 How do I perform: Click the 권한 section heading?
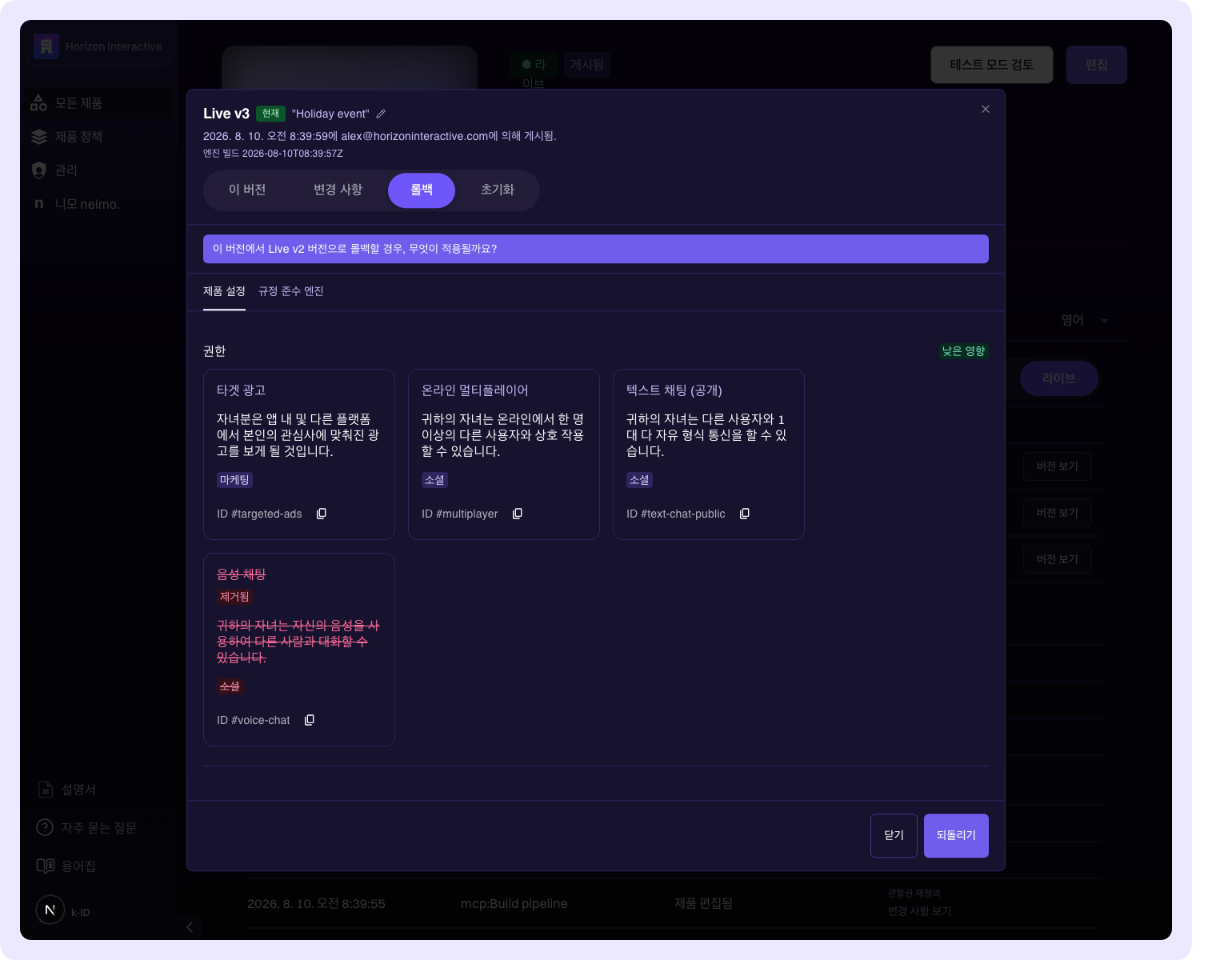[214, 351]
